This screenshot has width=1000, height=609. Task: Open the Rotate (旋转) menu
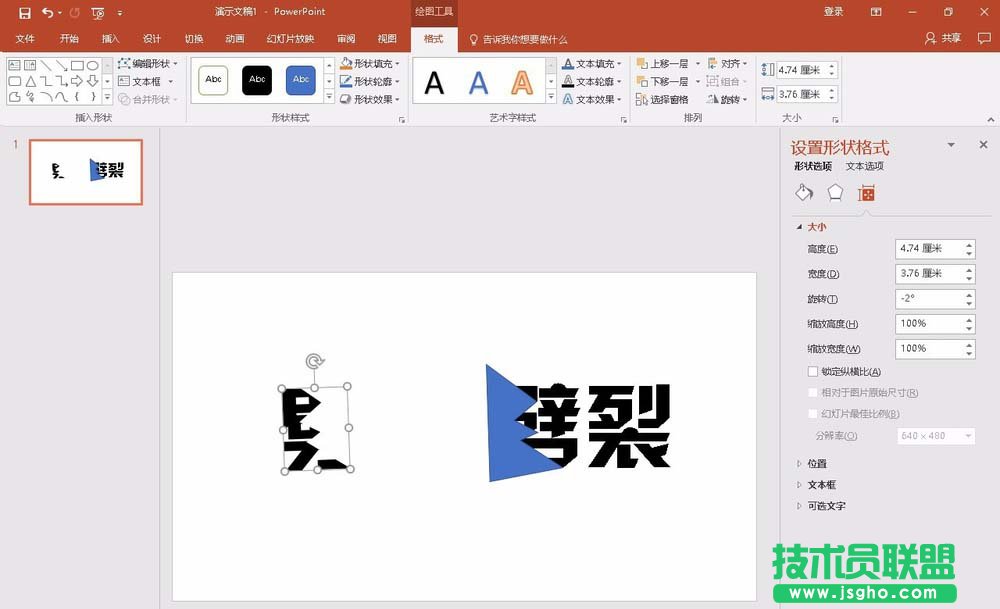point(730,98)
